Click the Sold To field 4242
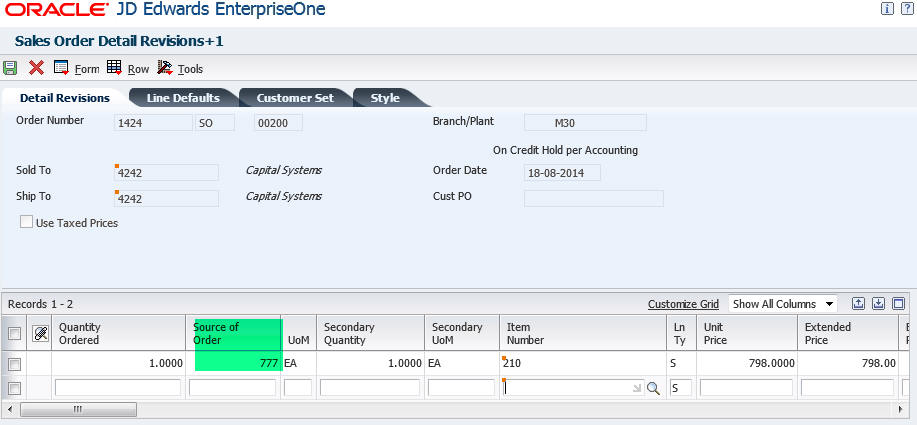 (x=166, y=172)
